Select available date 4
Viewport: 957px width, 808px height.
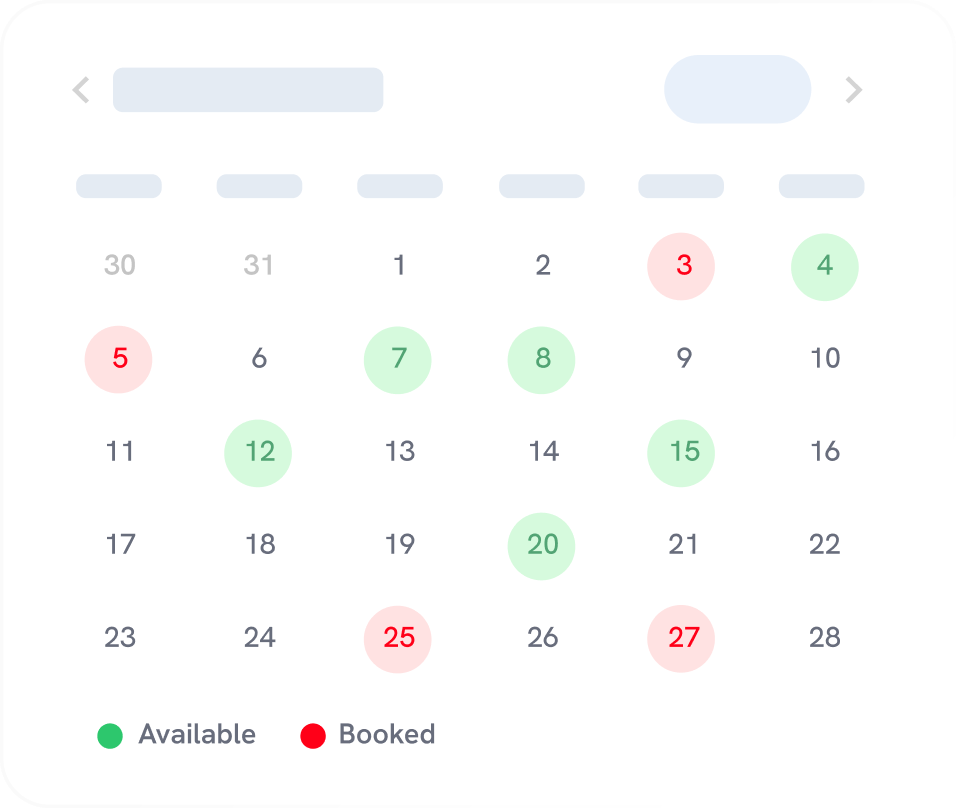coord(824,266)
